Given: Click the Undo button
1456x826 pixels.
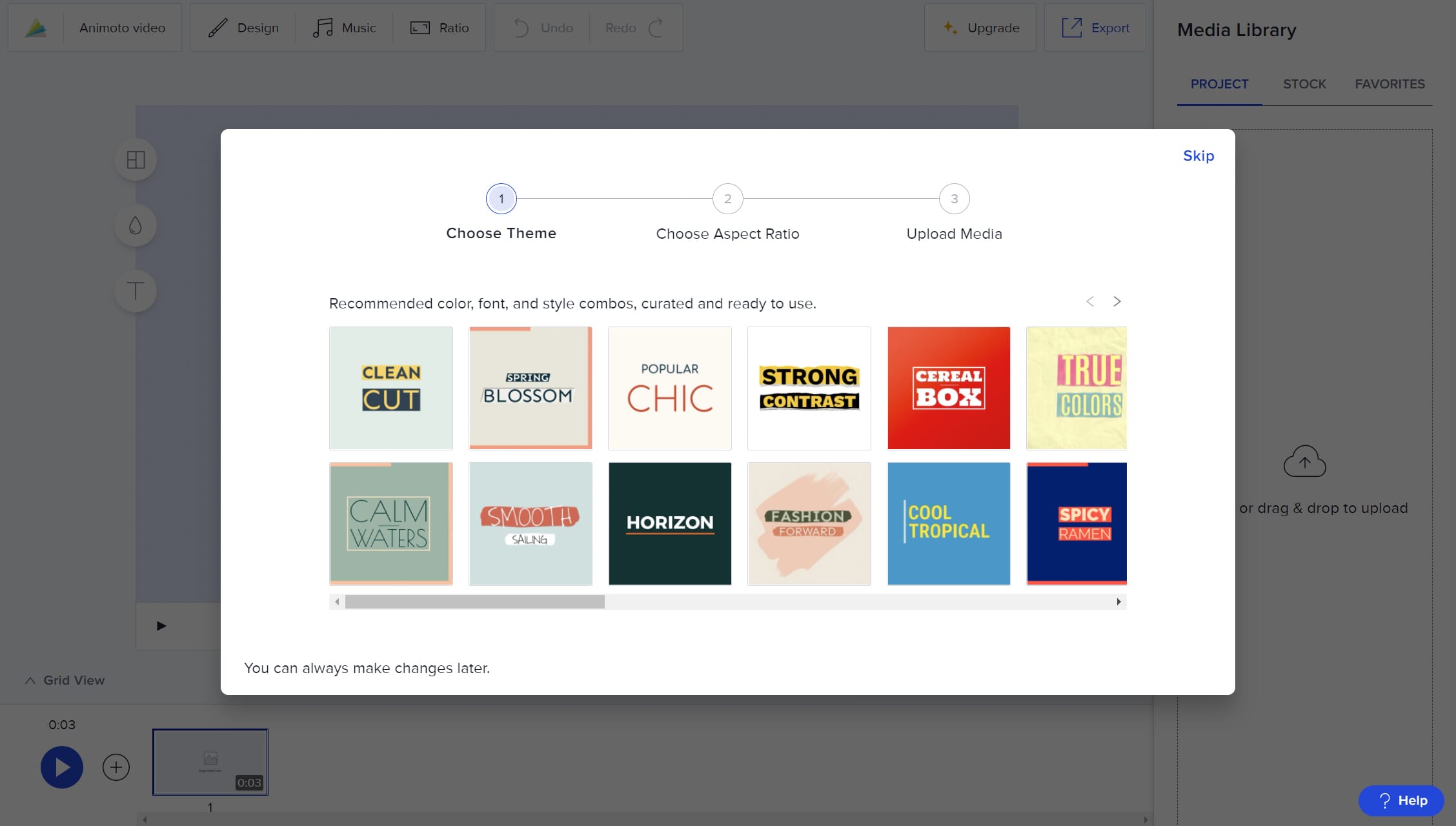Looking at the screenshot, I should tap(543, 28).
